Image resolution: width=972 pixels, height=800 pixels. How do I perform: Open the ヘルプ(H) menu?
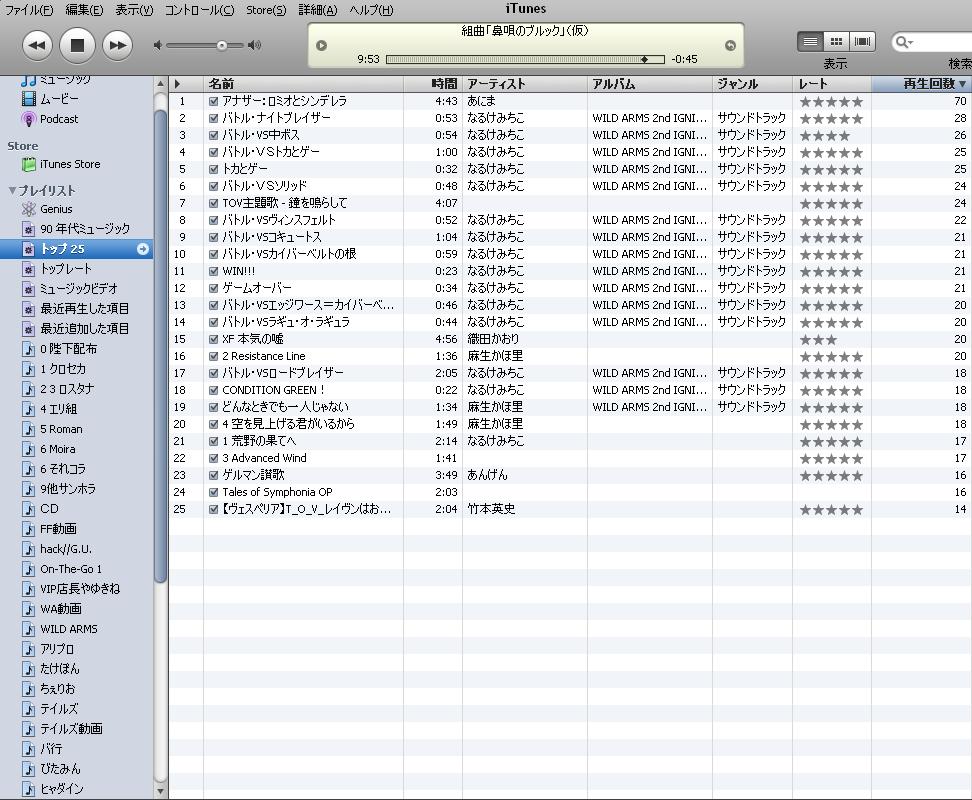tap(371, 10)
